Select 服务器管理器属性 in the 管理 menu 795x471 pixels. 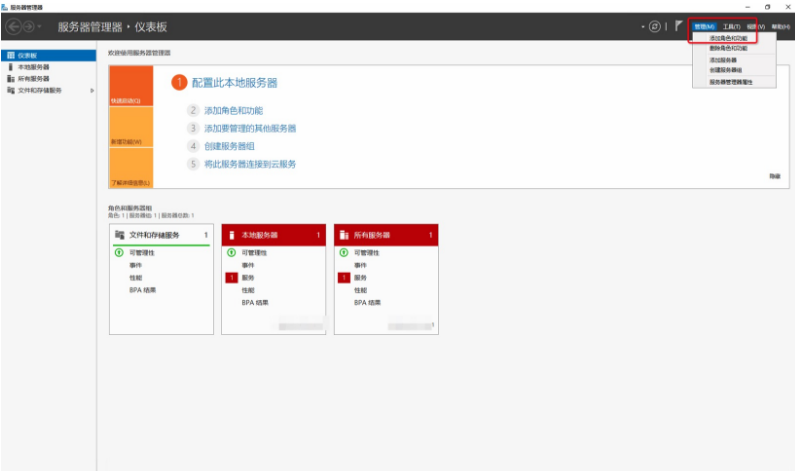(730, 82)
